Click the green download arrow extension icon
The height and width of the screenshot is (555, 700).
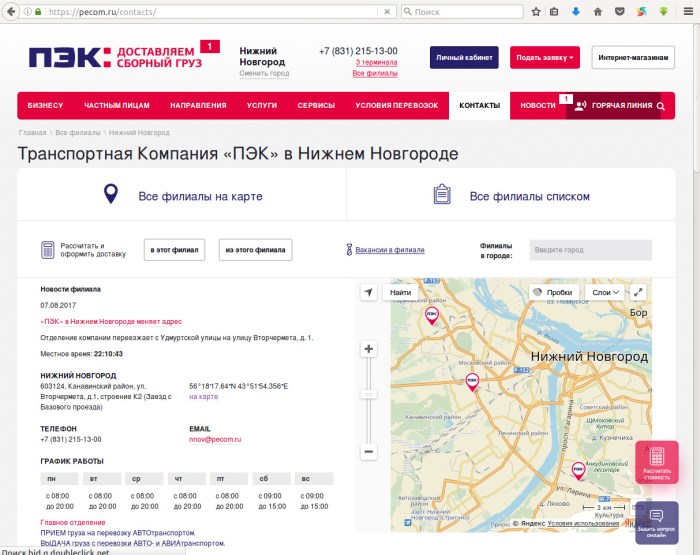pyautogui.click(x=663, y=12)
